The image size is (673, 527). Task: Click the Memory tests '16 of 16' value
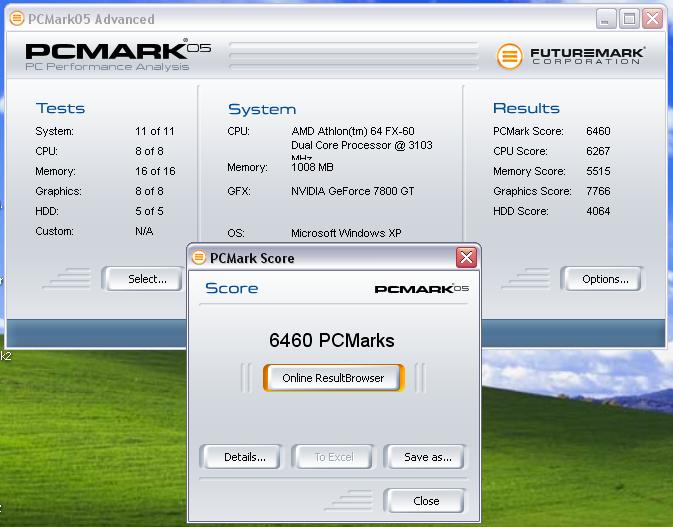click(x=155, y=171)
